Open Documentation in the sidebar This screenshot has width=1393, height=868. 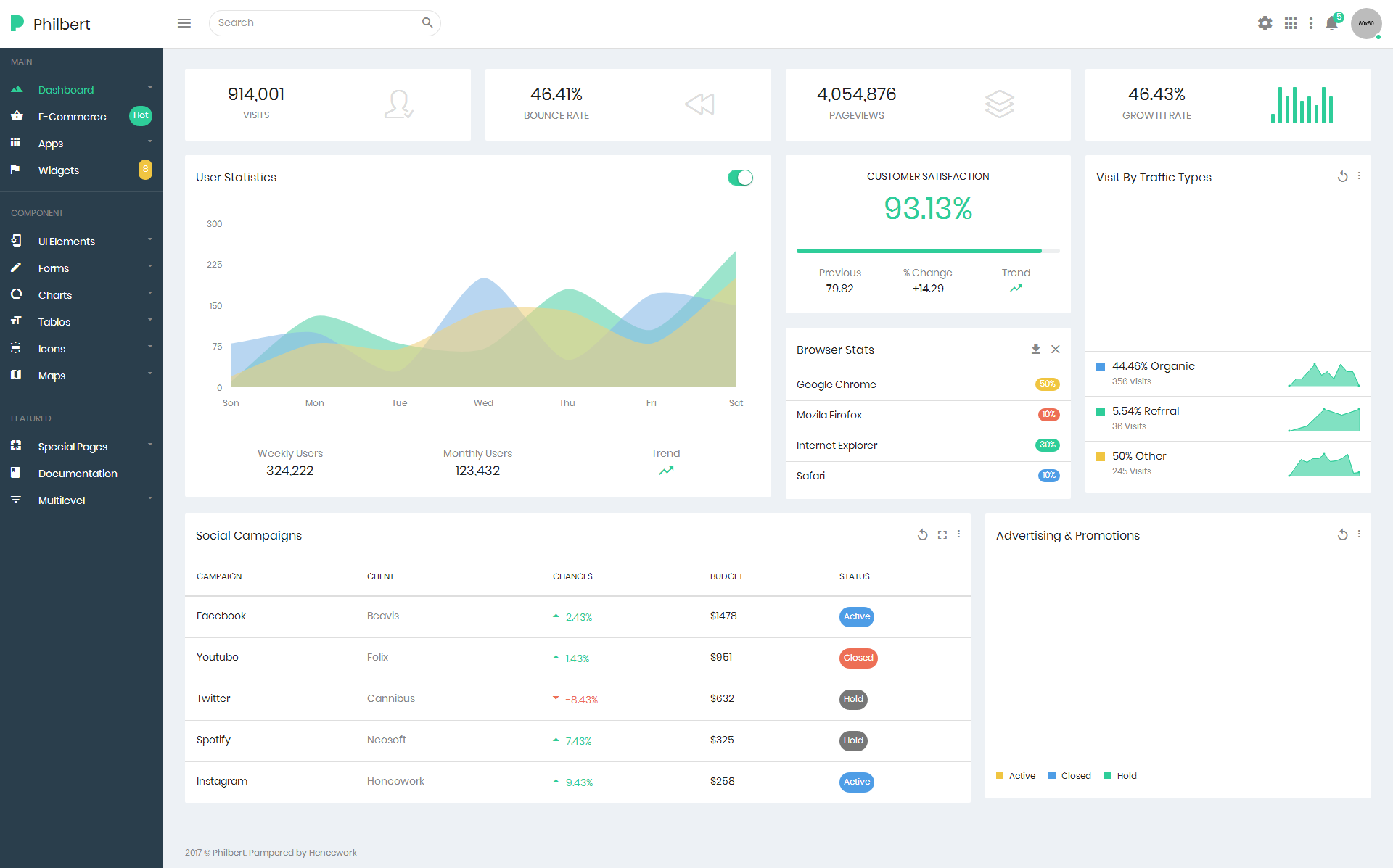click(x=81, y=473)
